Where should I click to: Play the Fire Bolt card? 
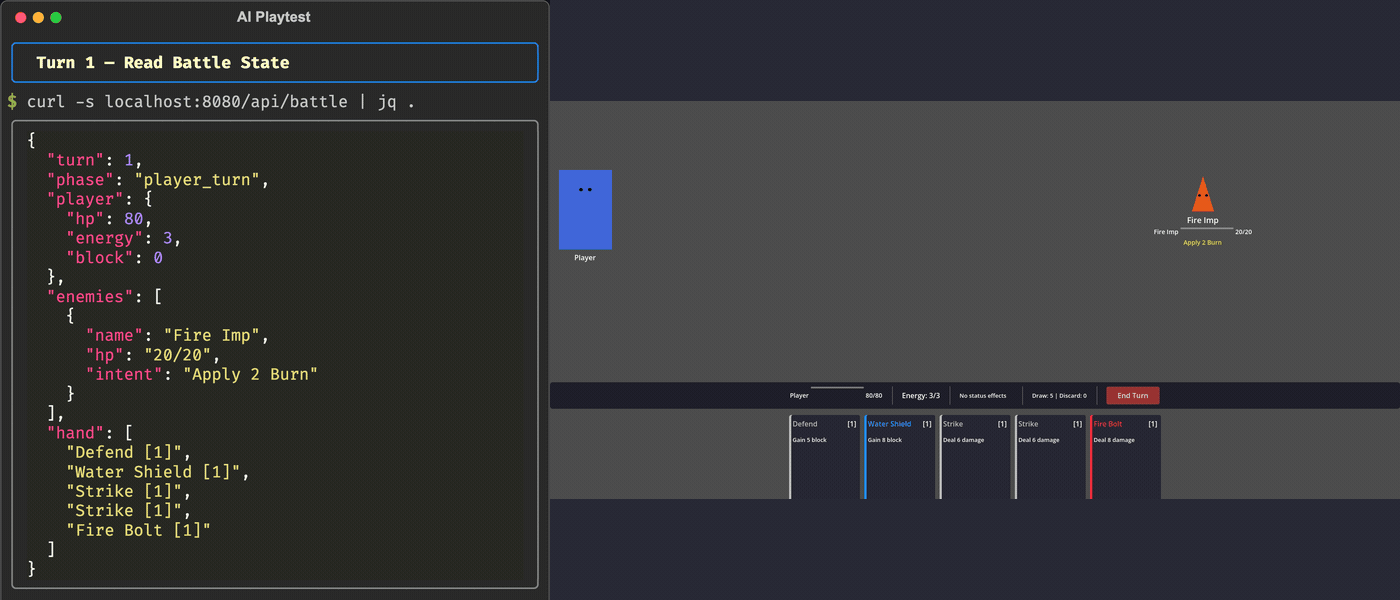tap(1125, 455)
